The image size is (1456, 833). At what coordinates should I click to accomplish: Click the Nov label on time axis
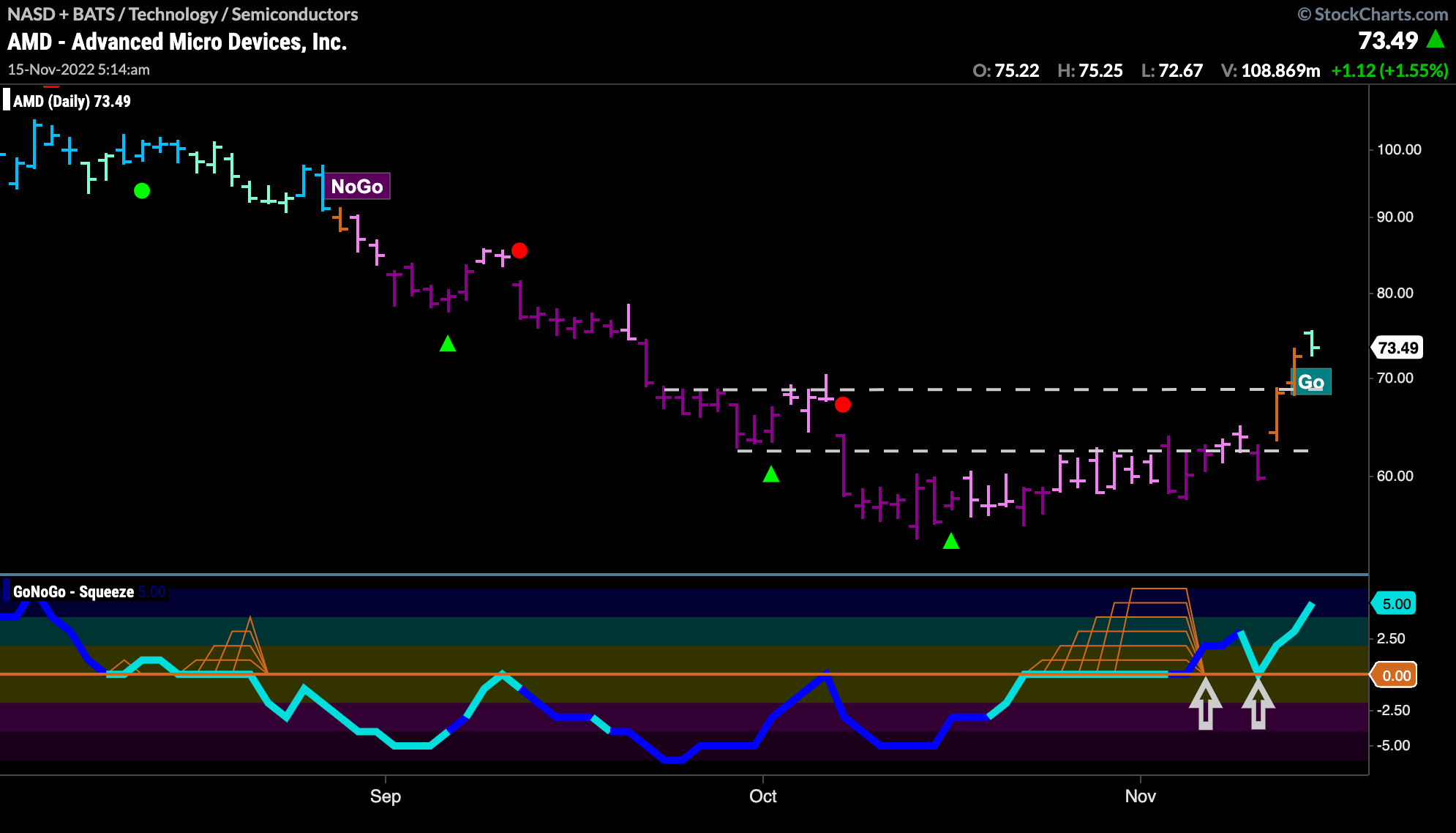[x=1141, y=796]
